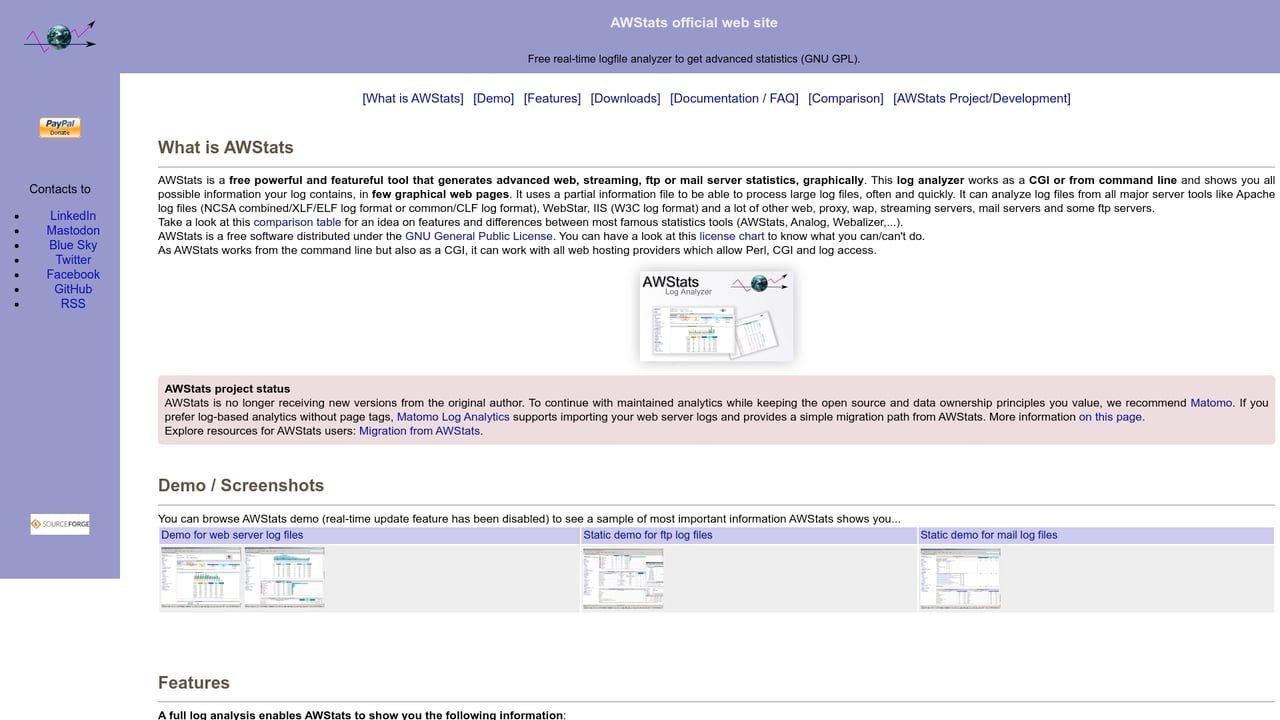
Task: Click the AWStats Log Analyzer preview image
Action: pos(715,314)
